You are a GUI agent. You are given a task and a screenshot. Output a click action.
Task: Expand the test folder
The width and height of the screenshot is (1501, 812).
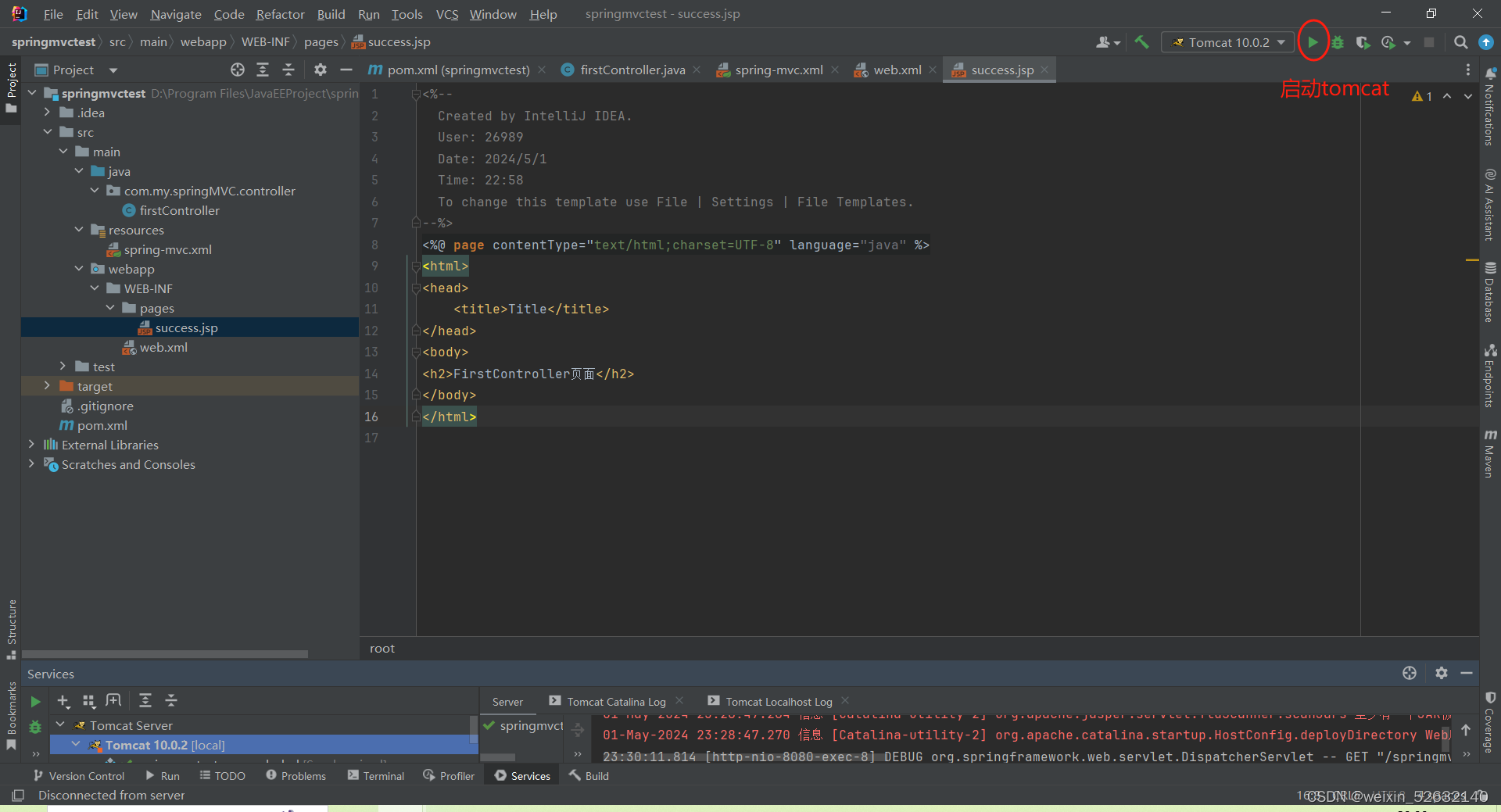coord(63,367)
